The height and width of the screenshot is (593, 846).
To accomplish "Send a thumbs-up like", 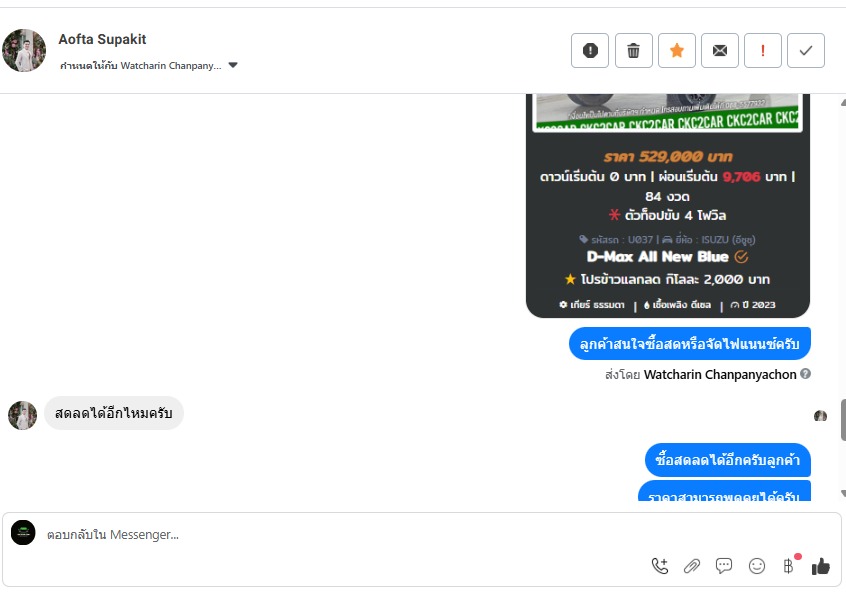I will pos(821,565).
